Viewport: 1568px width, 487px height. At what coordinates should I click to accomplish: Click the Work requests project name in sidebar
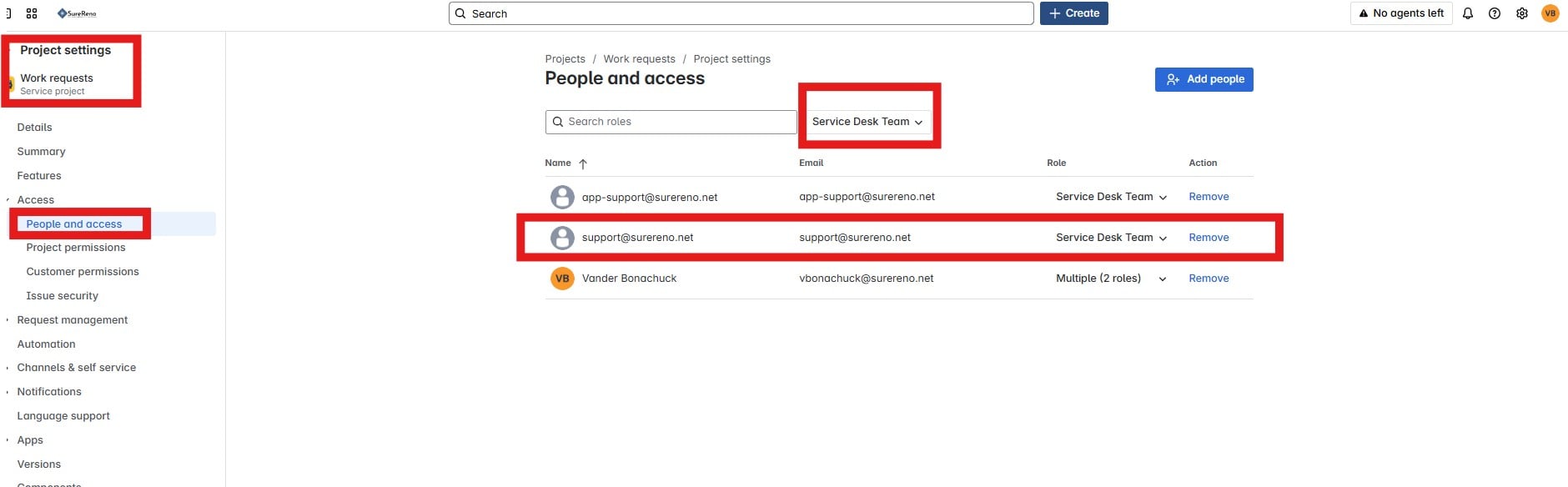(57, 78)
